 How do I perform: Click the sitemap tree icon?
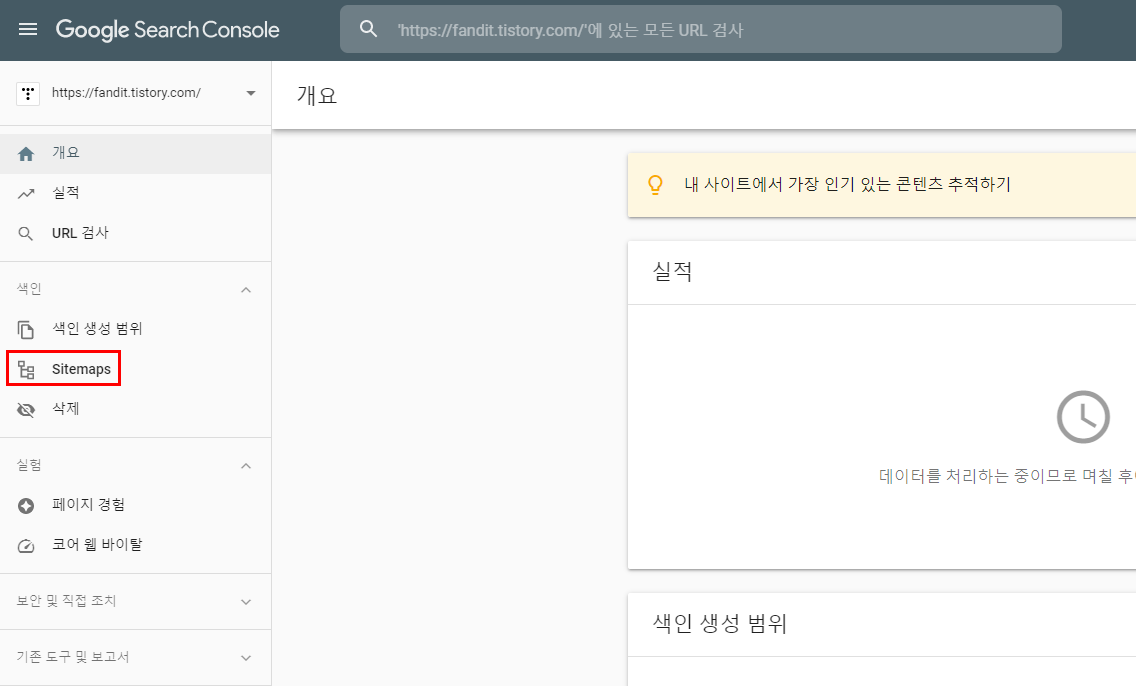(26, 369)
